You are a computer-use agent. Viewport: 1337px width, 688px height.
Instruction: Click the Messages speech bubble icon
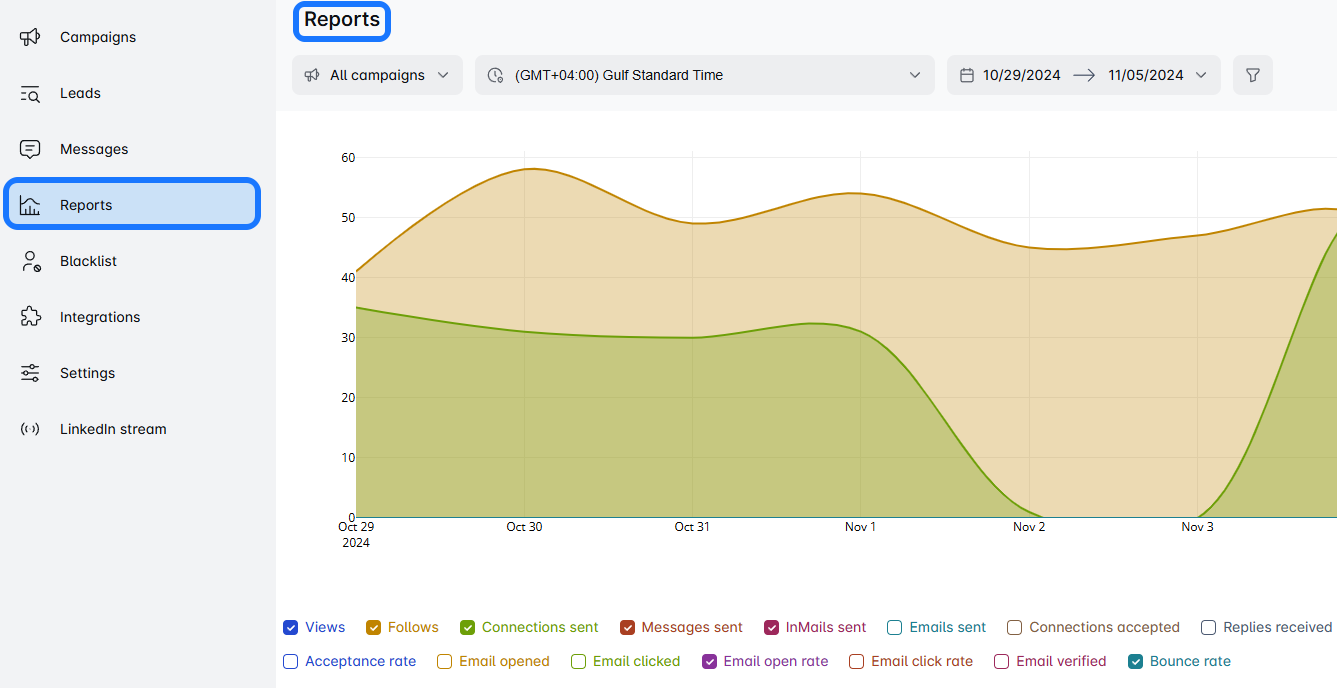(x=30, y=150)
